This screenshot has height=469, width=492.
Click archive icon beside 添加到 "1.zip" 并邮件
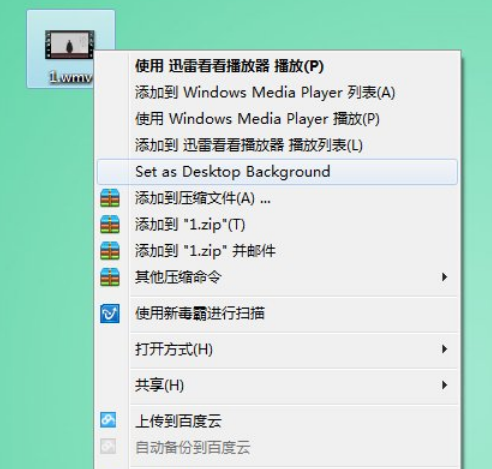tap(110, 251)
